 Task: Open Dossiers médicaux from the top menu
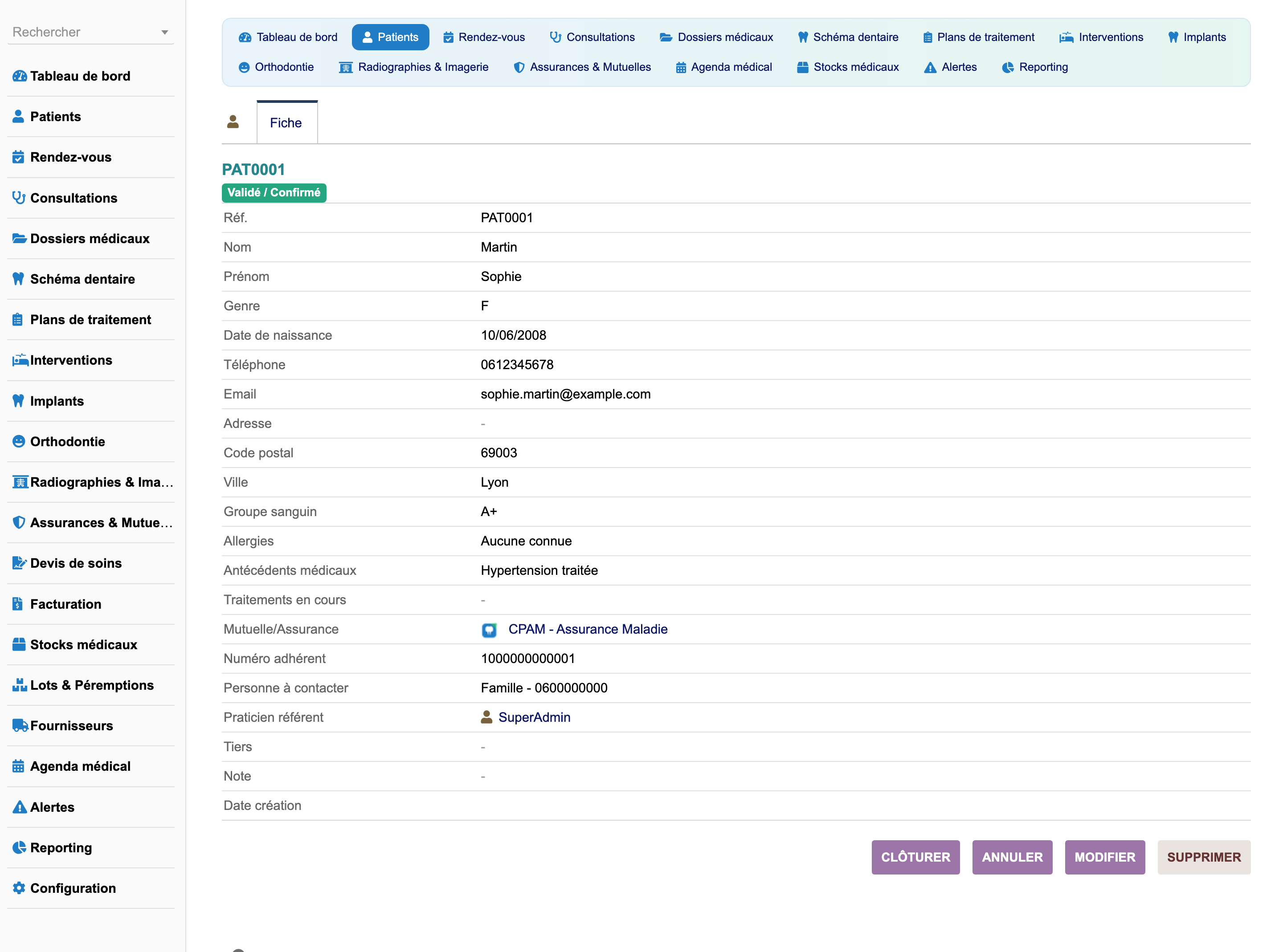716,37
